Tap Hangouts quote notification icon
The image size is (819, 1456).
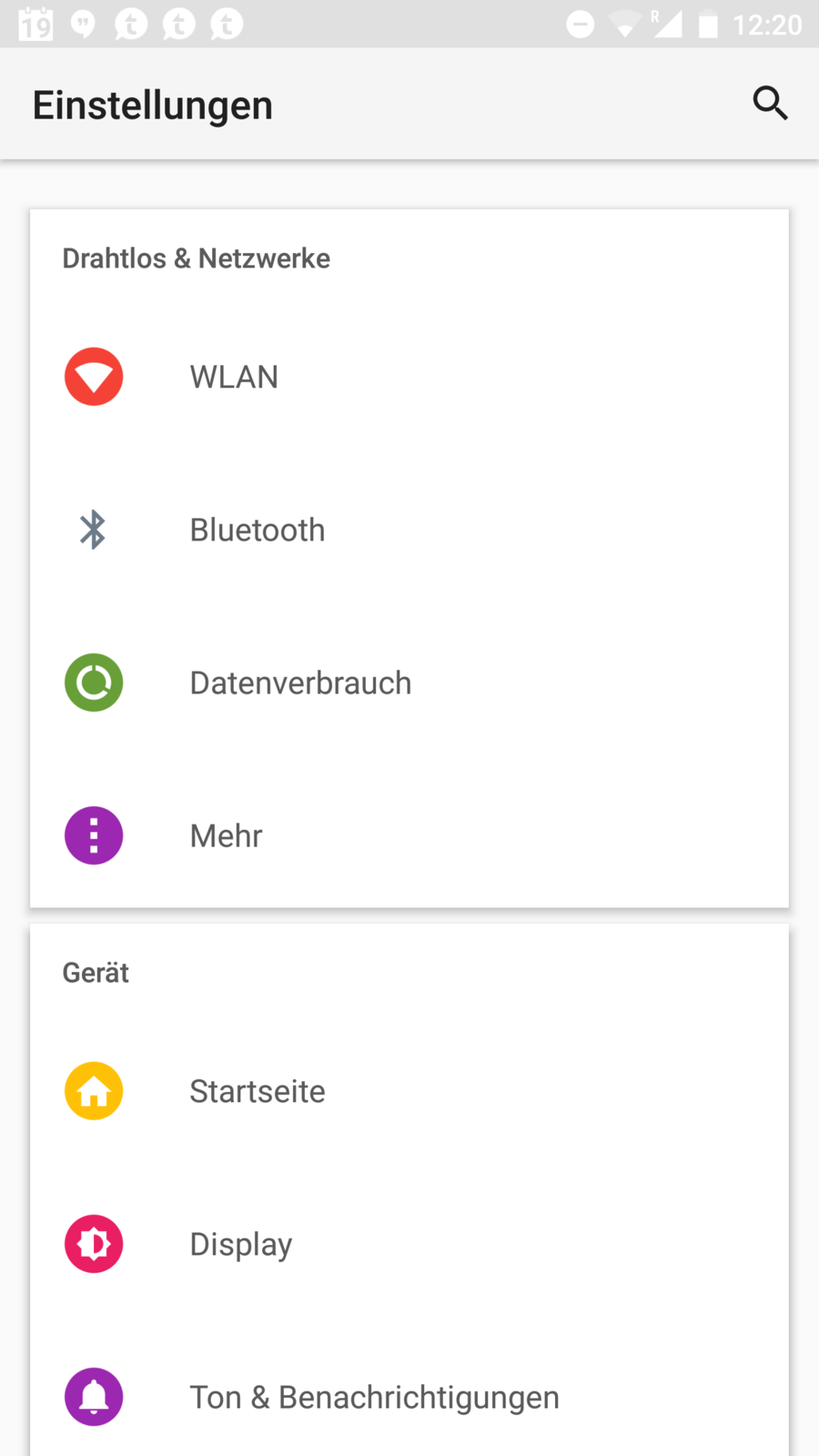83,25
